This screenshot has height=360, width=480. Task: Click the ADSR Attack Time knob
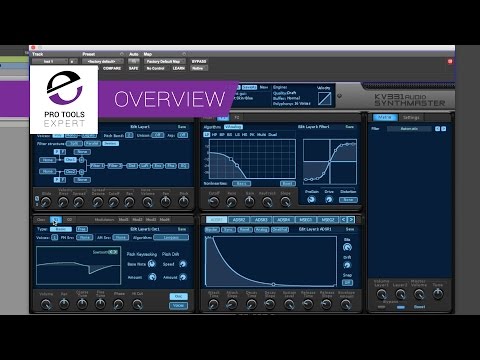click(213, 304)
